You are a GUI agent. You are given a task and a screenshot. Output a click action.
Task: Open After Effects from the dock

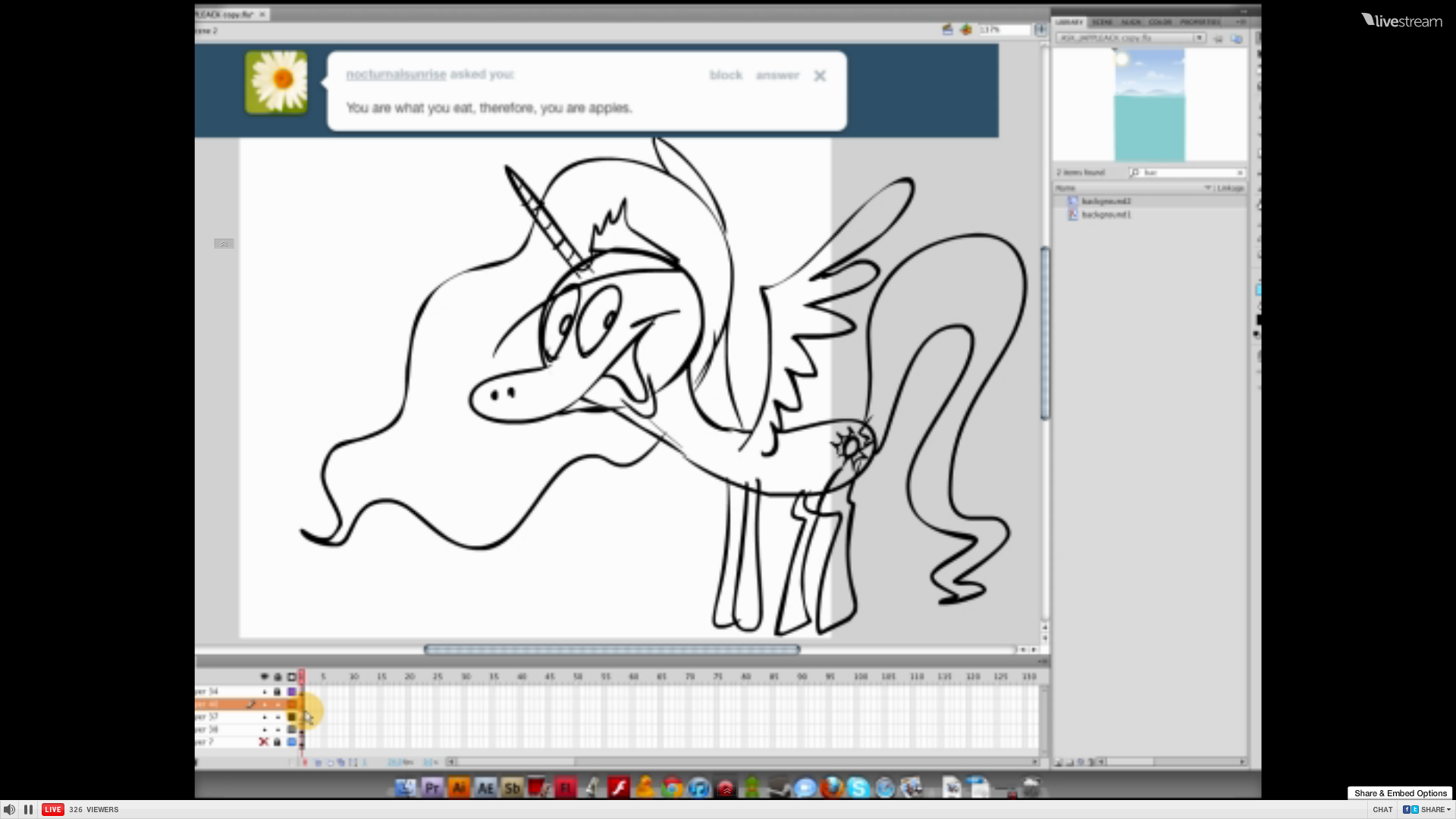click(x=485, y=789)
